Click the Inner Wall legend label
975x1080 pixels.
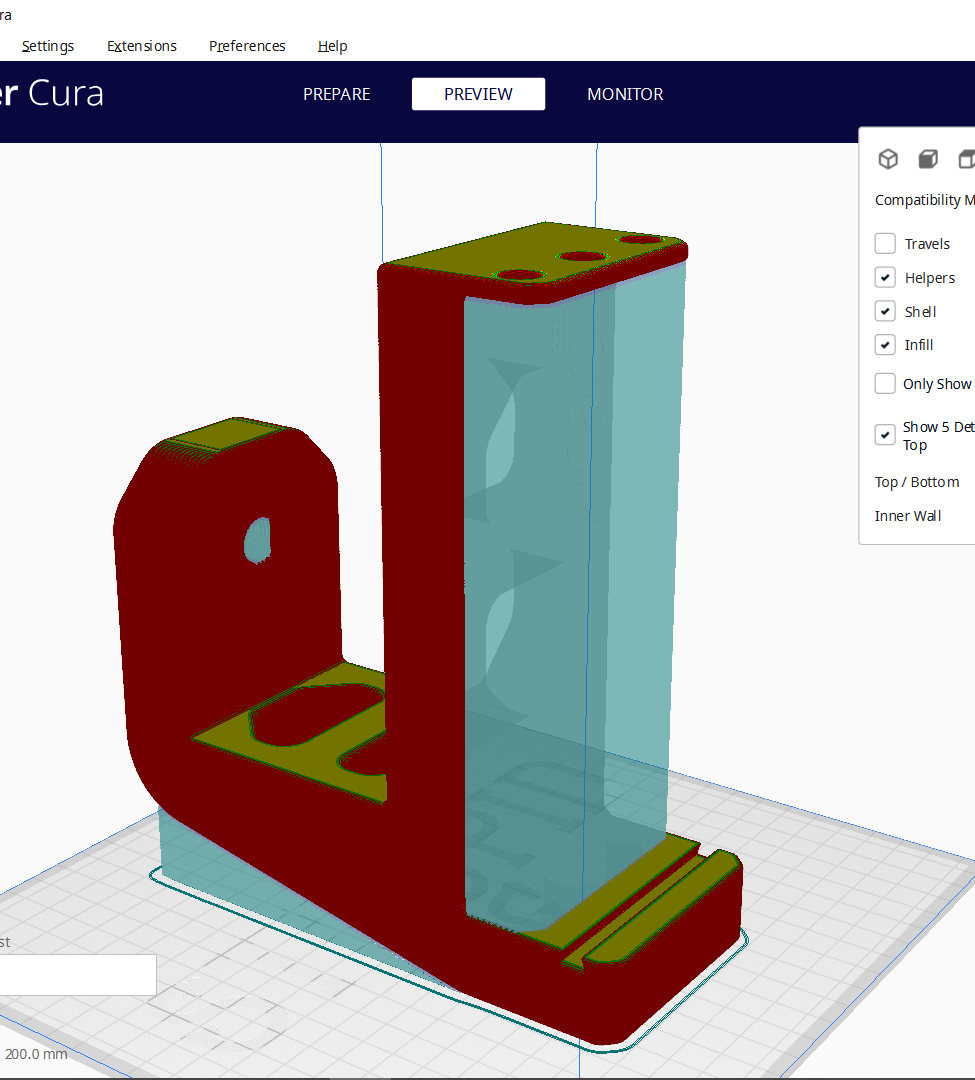point(908,516)
